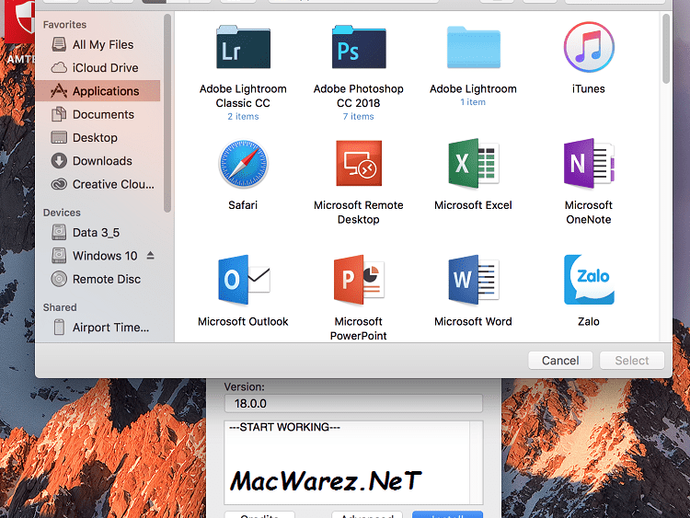Select the Data 3_5 device
The width and height of the screenshot is (690, 518).
click(x=97, y=232)
